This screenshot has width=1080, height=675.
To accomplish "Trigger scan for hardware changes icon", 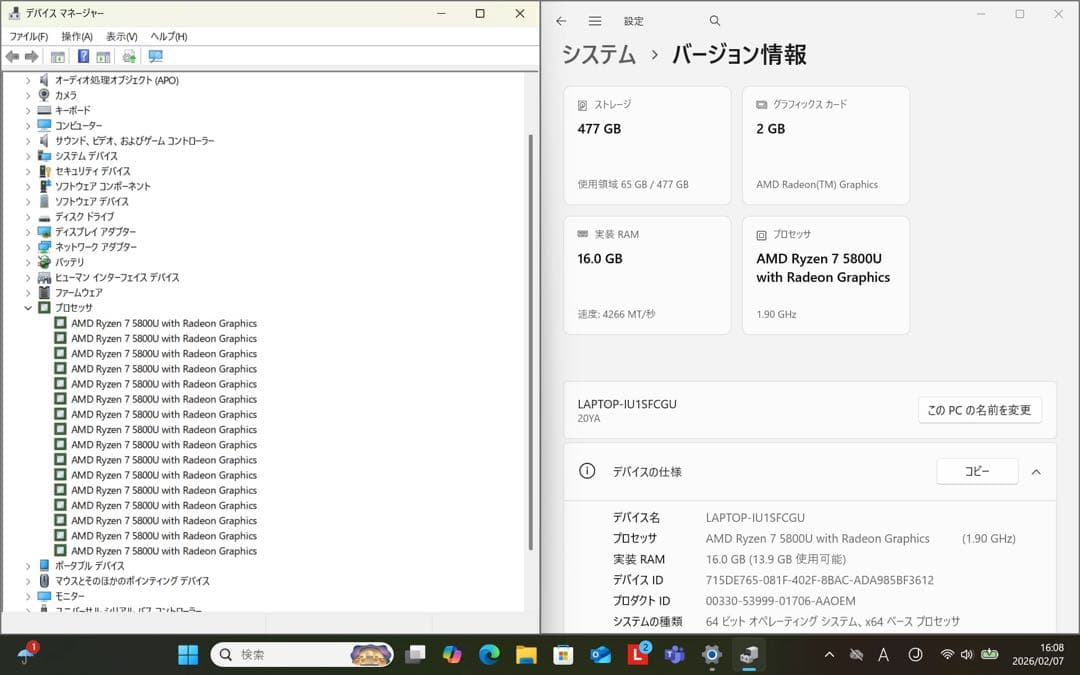I will [x=129, y=57].
